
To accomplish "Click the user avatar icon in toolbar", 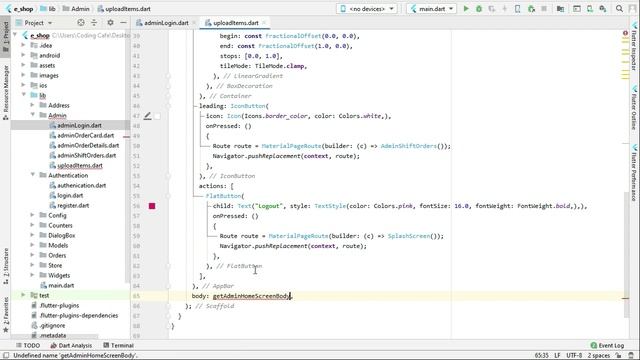I will point(632,9).
